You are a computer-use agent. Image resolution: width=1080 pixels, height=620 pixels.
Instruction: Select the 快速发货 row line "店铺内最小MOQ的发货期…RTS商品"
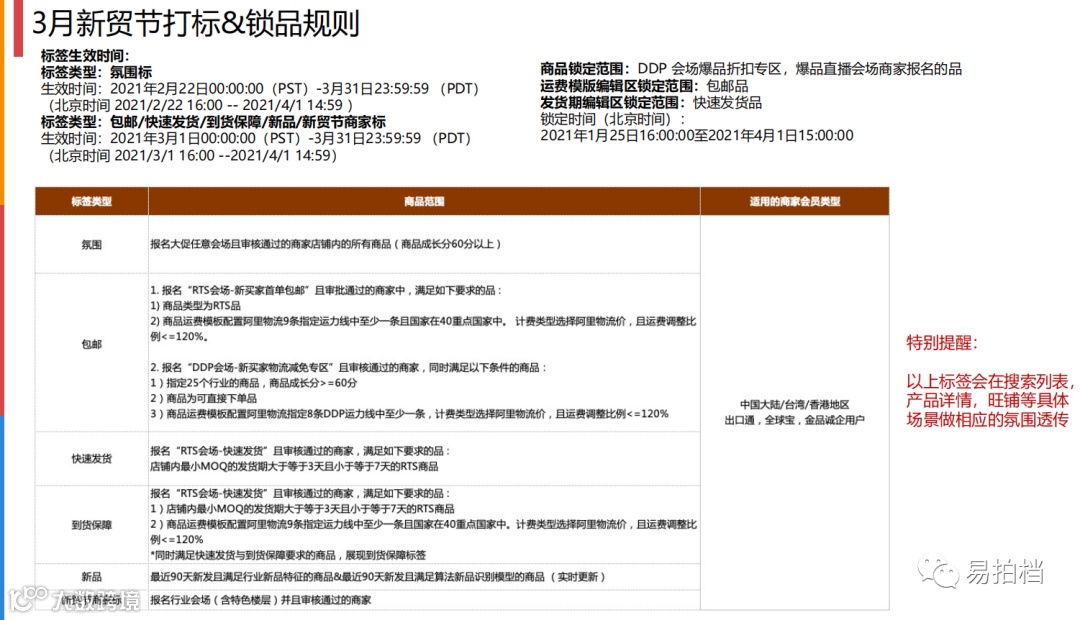294,467
